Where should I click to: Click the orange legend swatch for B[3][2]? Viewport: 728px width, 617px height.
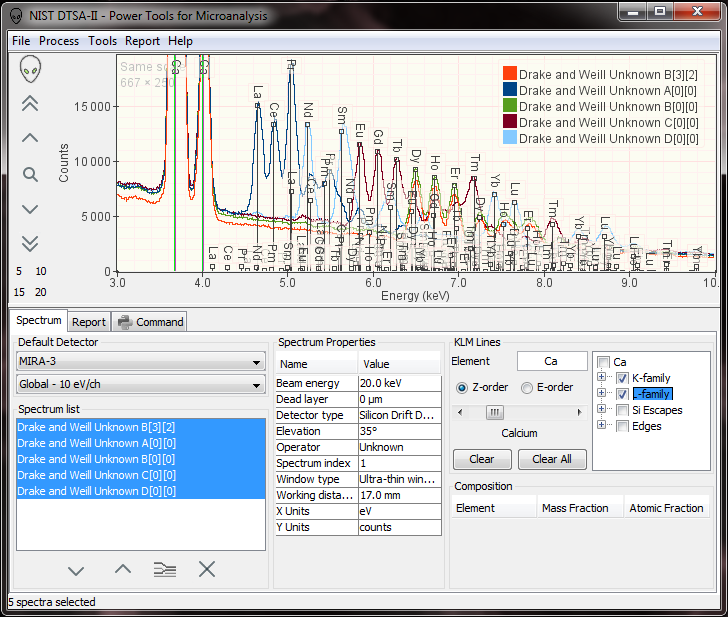[x=510, y=73]
